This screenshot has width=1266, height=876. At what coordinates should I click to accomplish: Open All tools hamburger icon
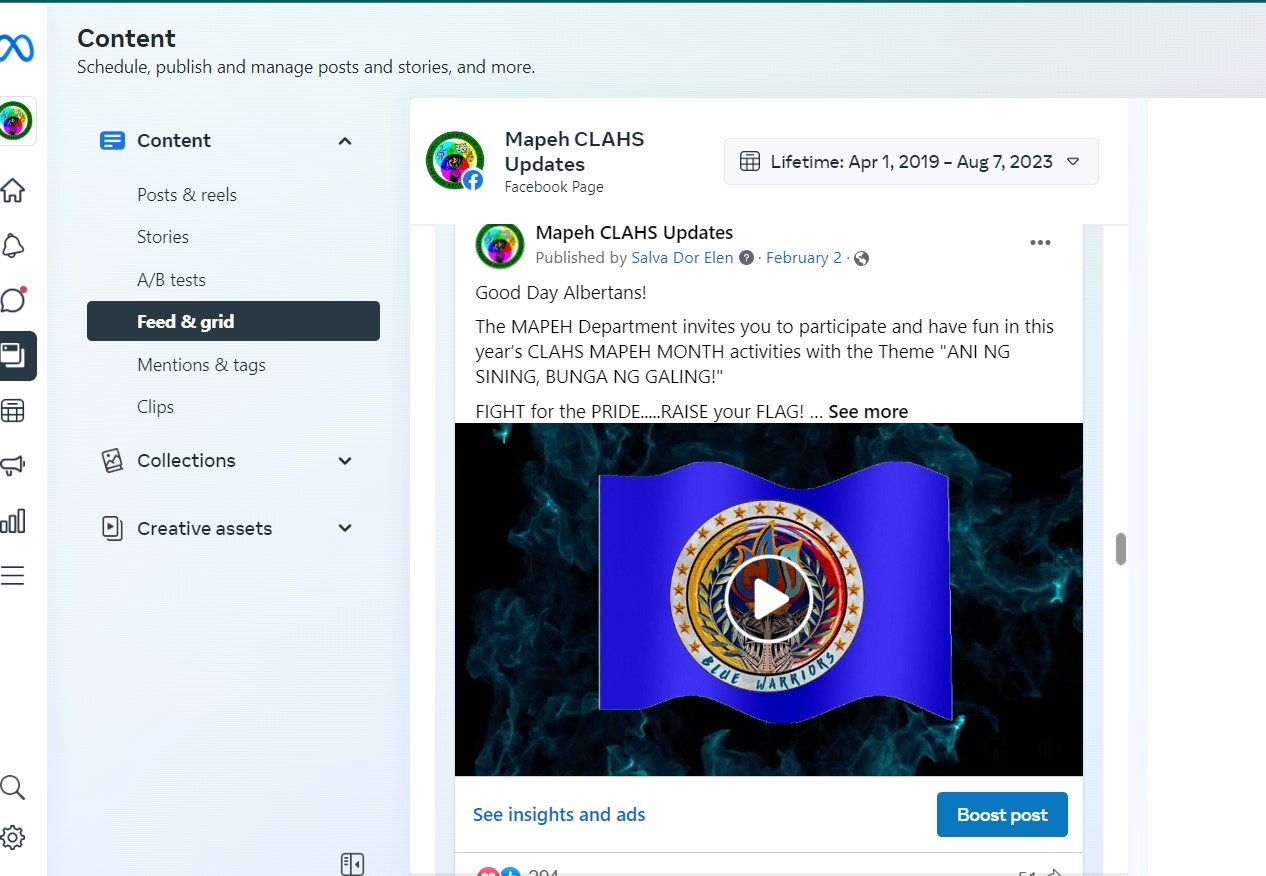[12, 576]
